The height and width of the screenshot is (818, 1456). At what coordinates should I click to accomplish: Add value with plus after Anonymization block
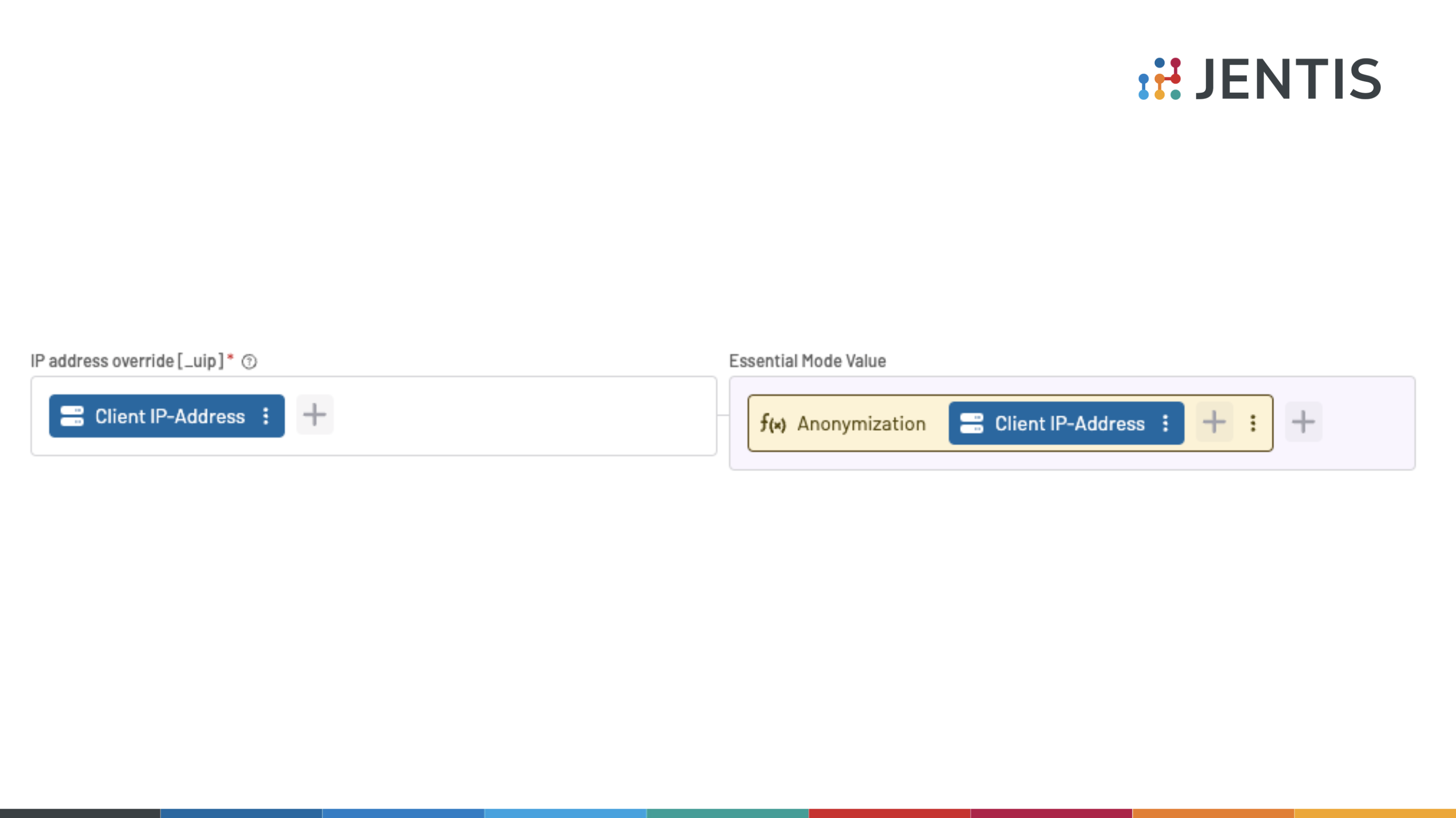click(x=1303, y=422)
